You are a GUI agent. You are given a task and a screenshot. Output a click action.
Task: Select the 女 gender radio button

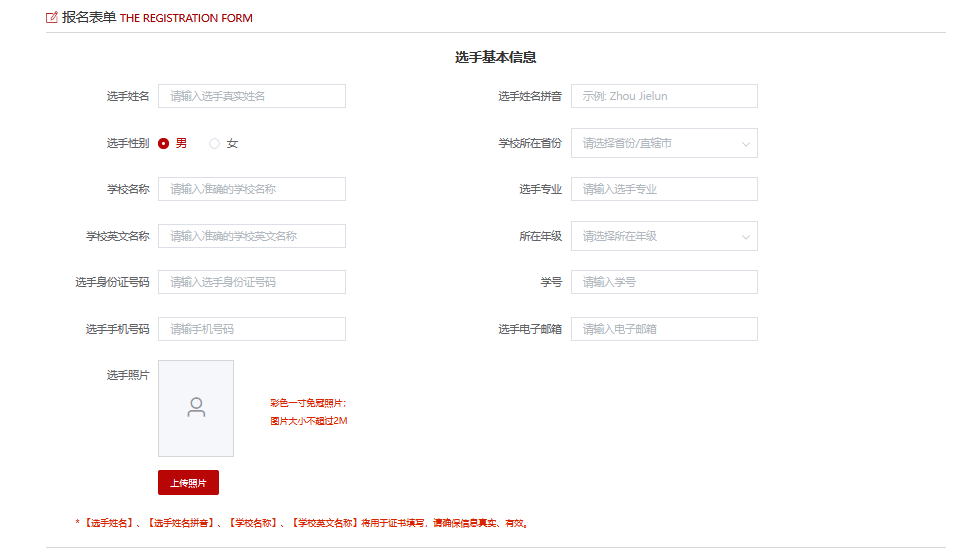pos(214,143)
